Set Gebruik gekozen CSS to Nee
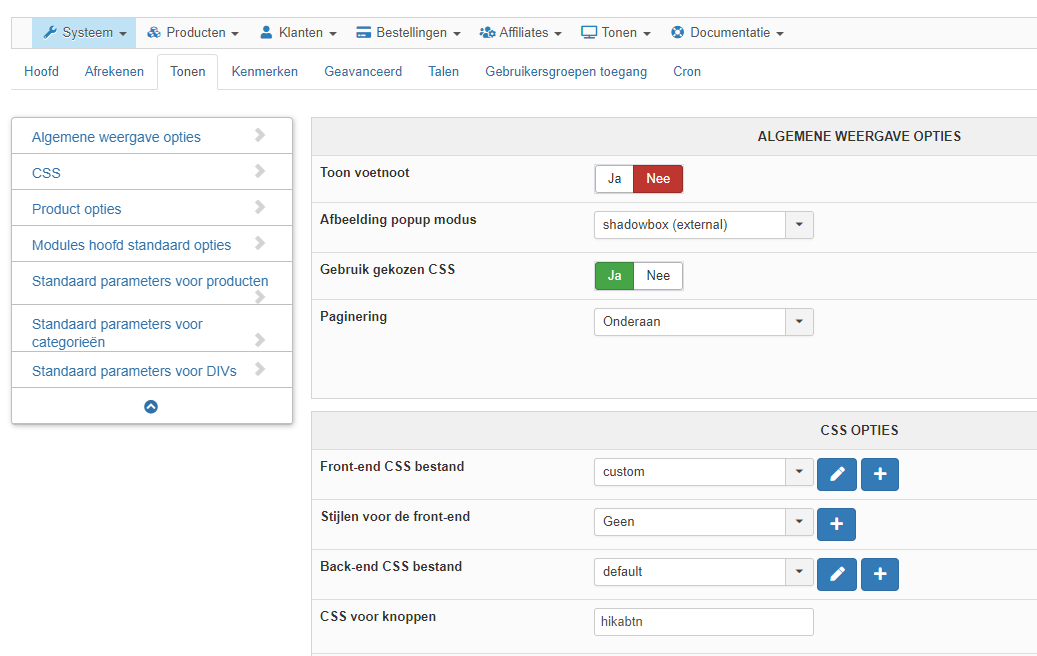This screenshot has height=656, width=1037. tap(658, 276)
